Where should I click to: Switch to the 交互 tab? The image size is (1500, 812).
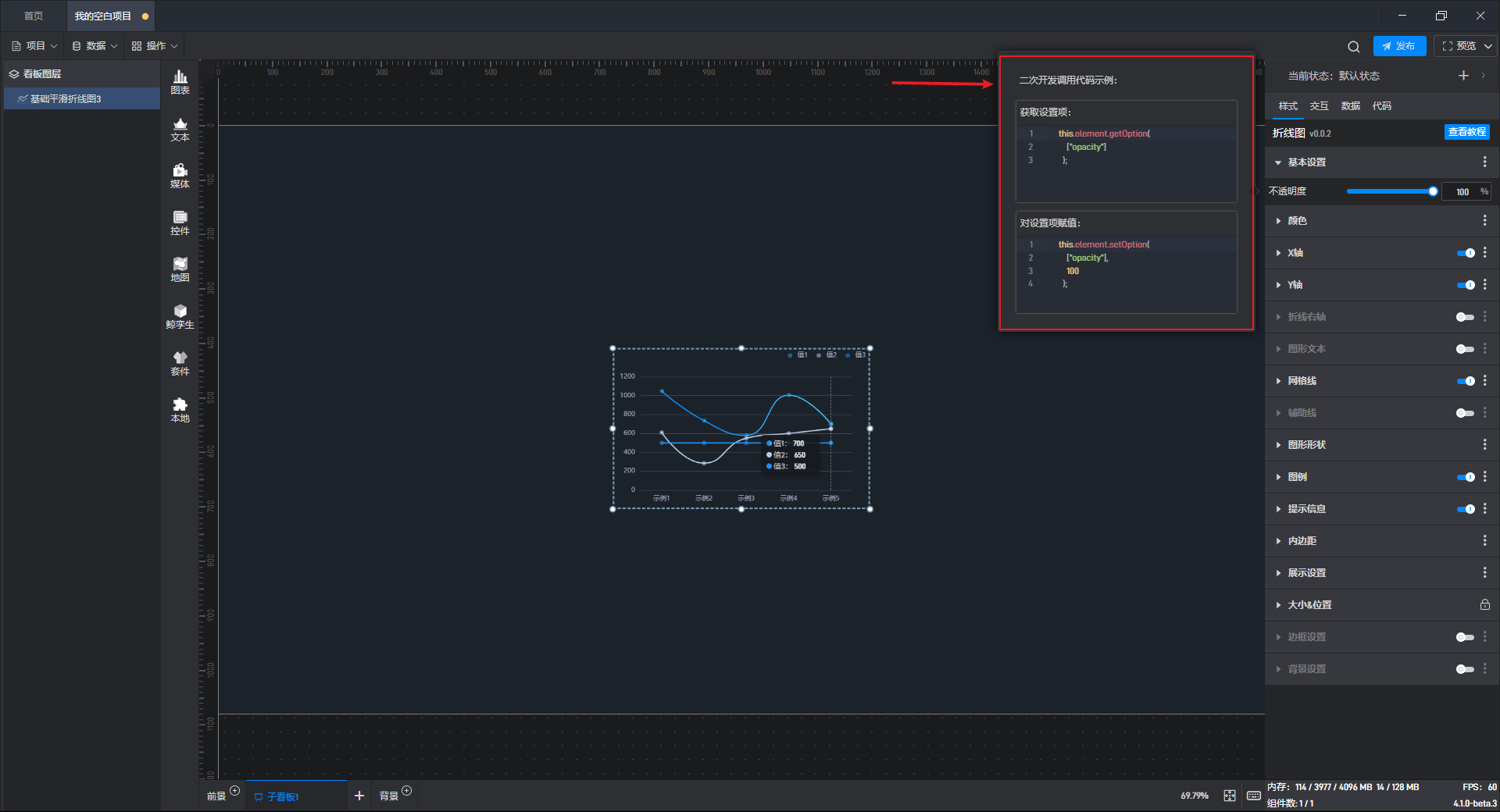[1319, 106]
